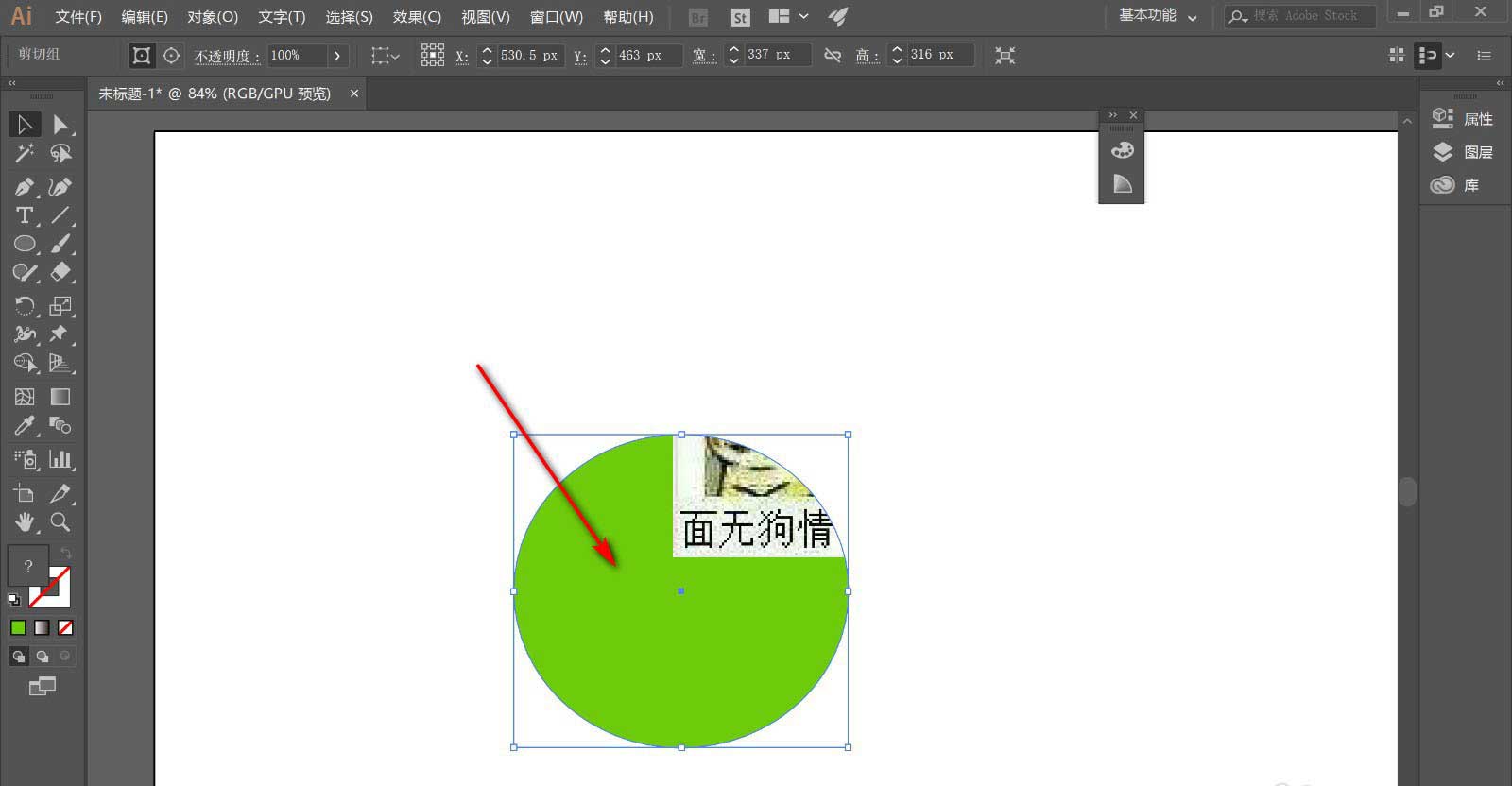Choose a reference point in grid

[x=433, y=55]
